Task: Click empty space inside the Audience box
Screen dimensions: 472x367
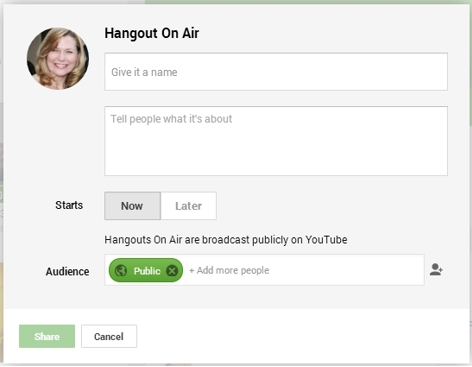Action: (x=347, y=270)
